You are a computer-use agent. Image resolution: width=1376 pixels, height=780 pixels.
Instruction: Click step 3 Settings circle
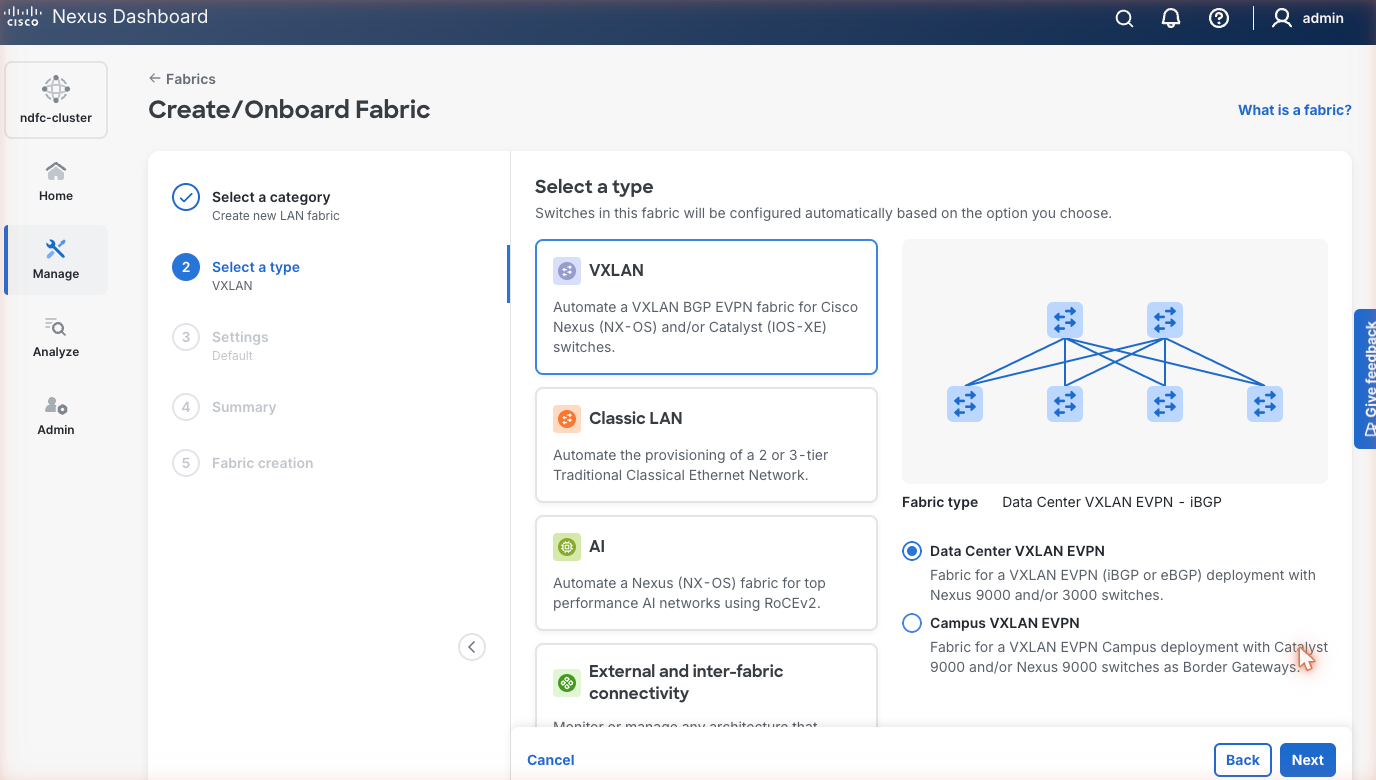click(186, 338)
